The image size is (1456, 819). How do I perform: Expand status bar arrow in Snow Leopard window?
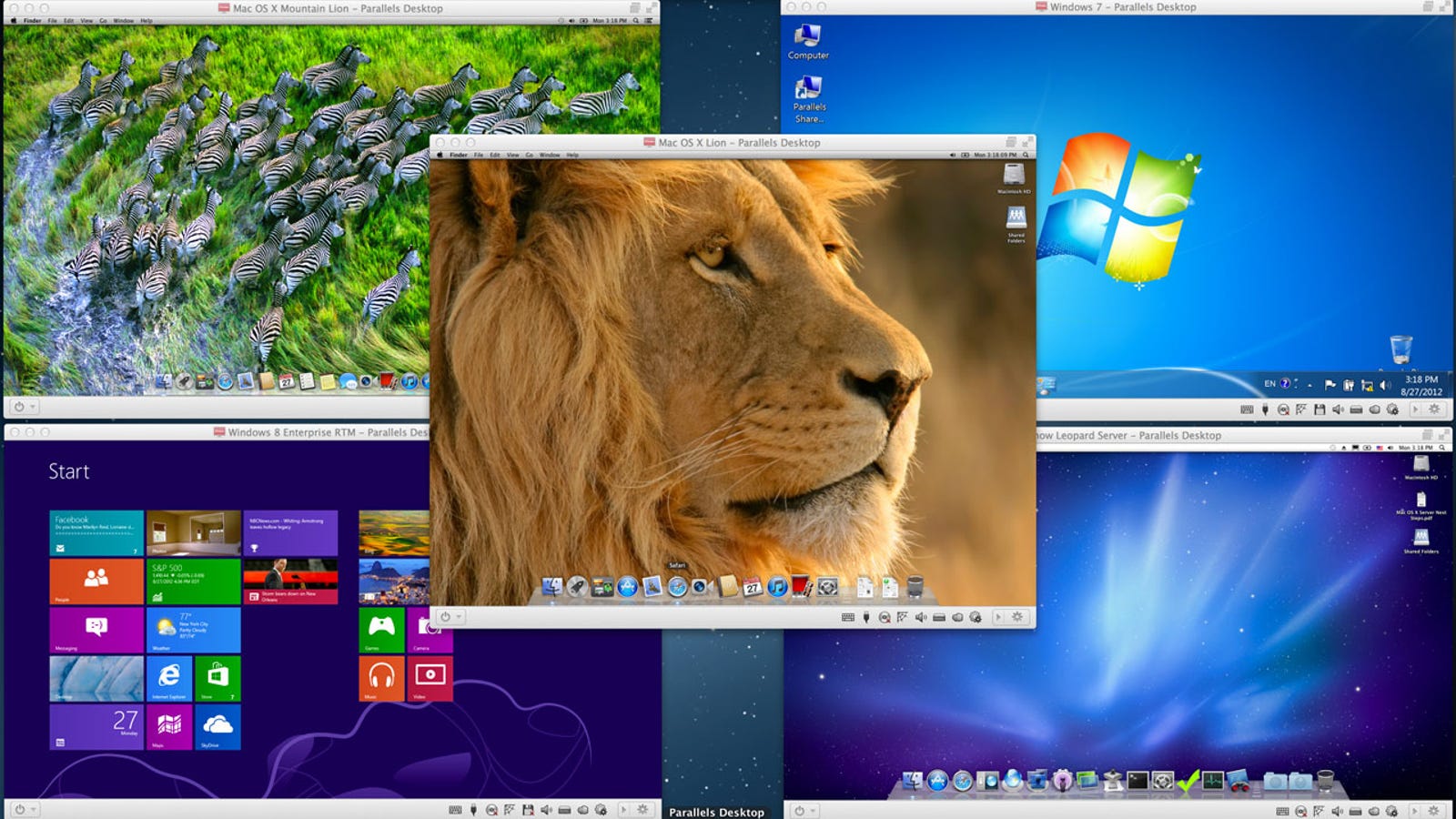[1415, 809]
